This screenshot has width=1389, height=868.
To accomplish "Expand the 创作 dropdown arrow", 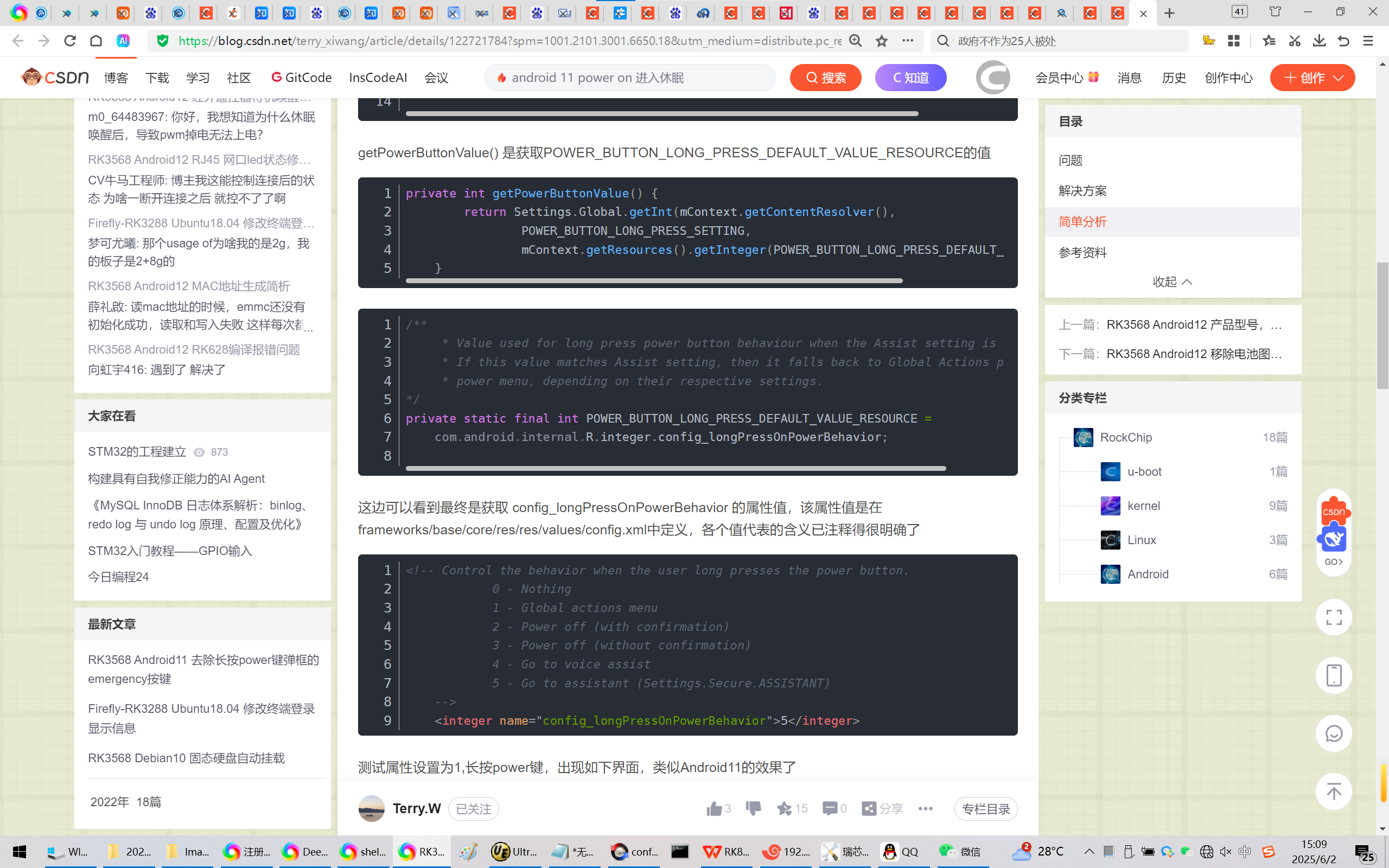I will [x=1339, y=78].
